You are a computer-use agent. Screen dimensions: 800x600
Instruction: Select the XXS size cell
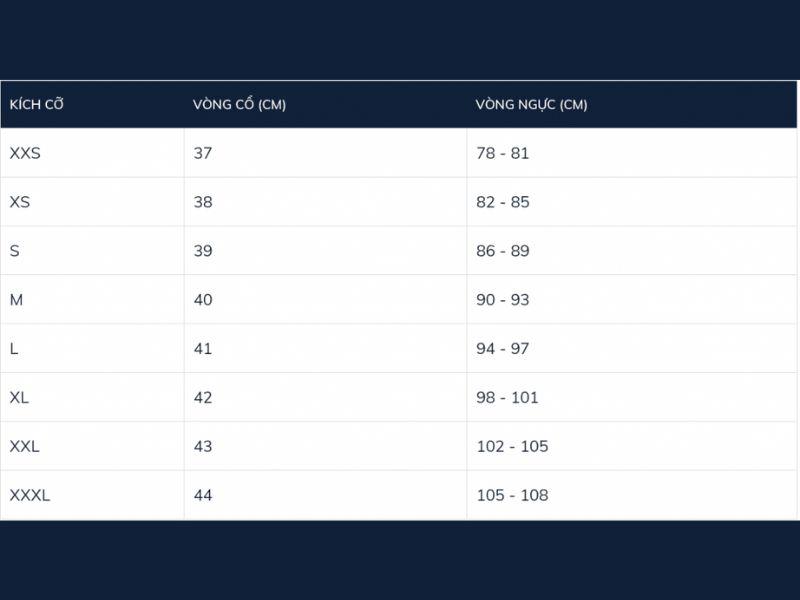(x=25, y=153)
